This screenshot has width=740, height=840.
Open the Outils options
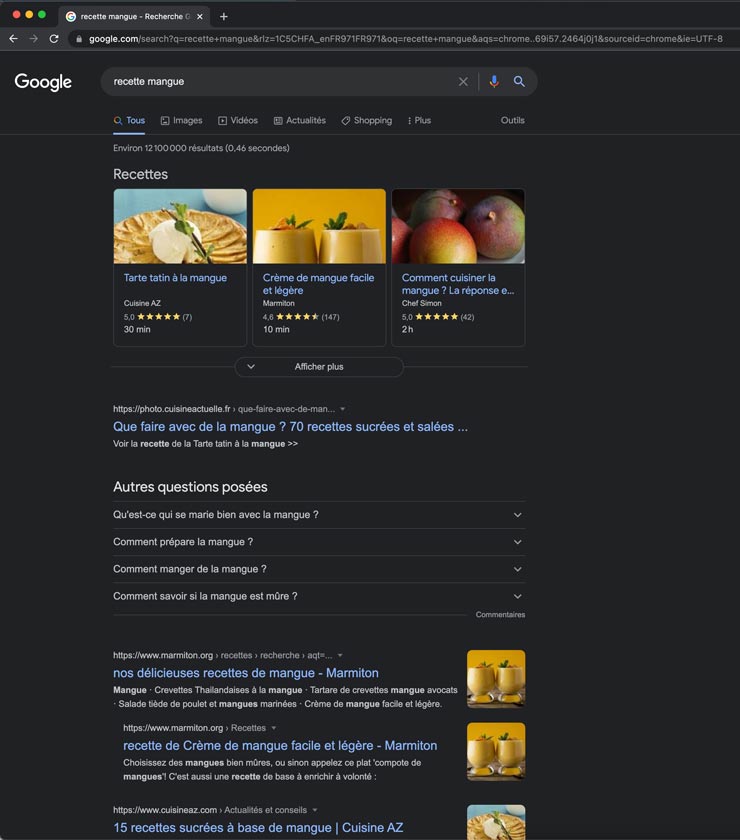512,121
